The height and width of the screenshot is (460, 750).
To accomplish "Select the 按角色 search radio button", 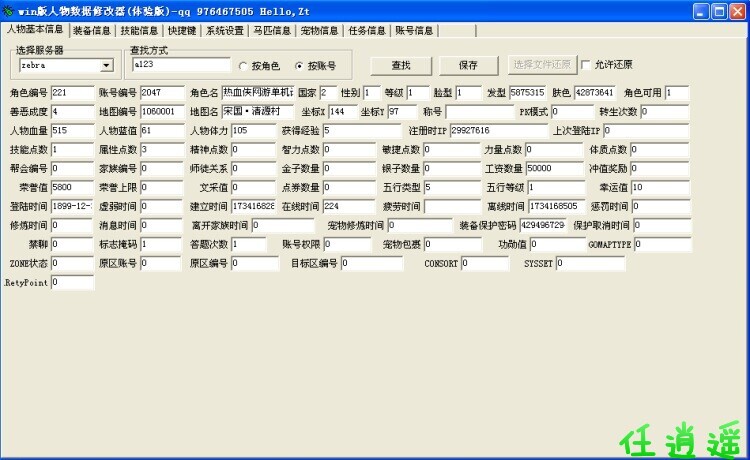I will click(x=243, y=66).
